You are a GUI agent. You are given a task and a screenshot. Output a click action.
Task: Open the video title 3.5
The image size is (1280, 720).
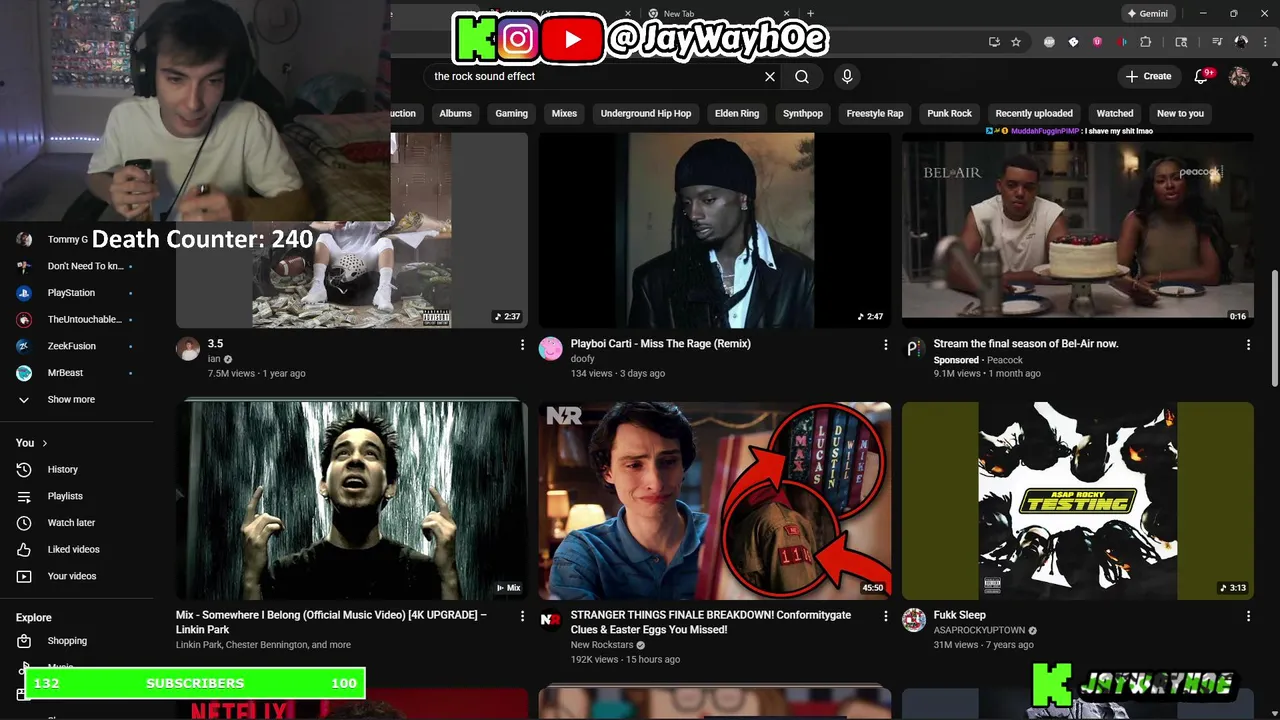click(215, 344)
